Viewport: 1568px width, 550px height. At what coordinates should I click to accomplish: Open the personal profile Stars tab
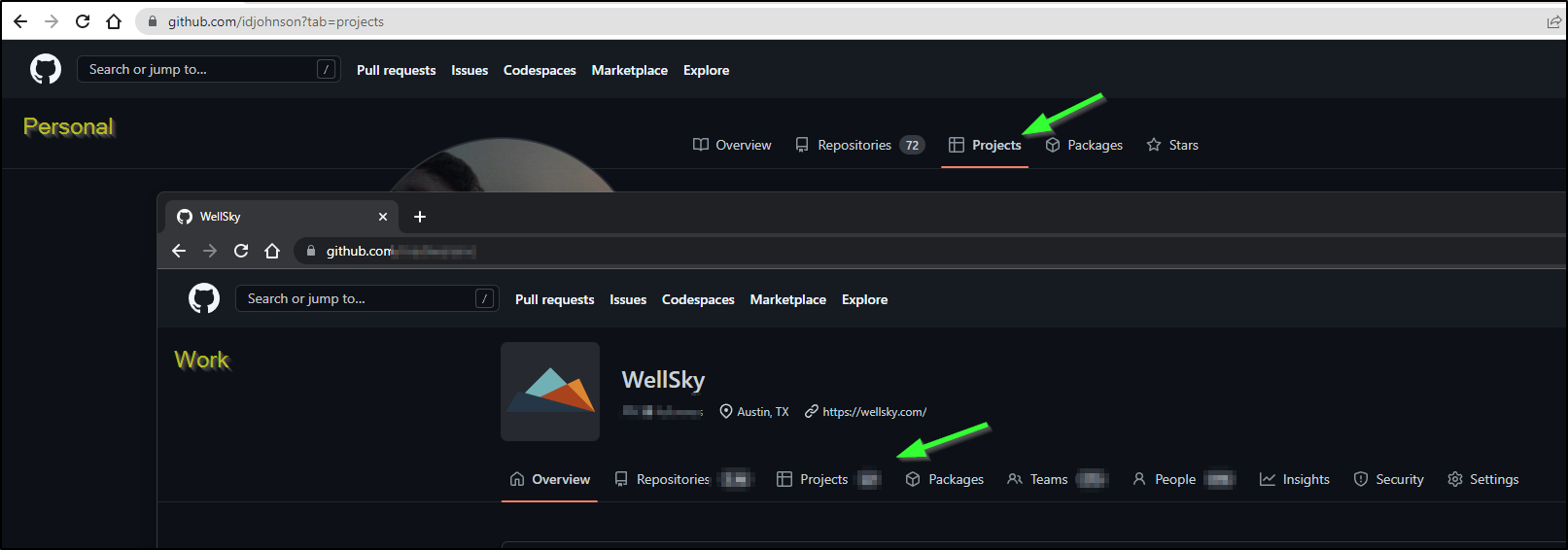point(1172,145)
